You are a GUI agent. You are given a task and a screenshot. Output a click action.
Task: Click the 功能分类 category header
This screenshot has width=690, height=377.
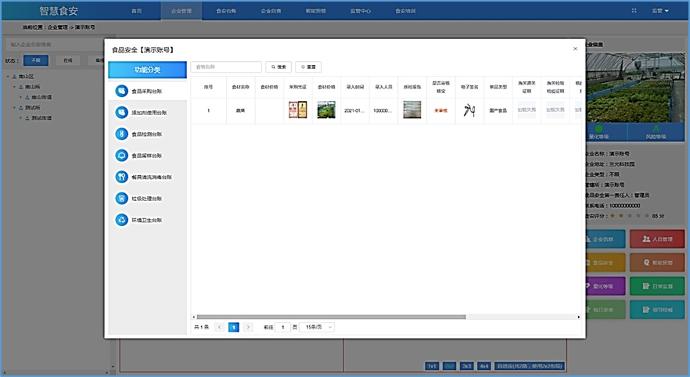point(147,70)
